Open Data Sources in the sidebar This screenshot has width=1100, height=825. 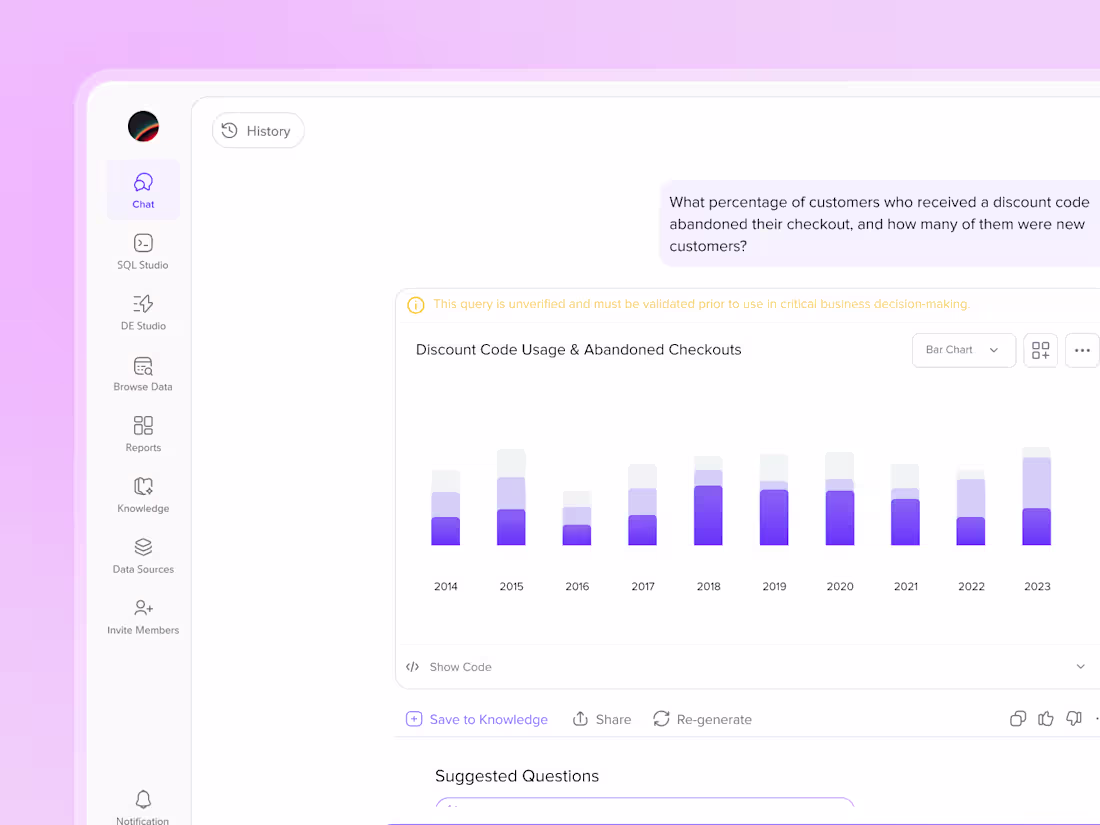click(143, 556)
